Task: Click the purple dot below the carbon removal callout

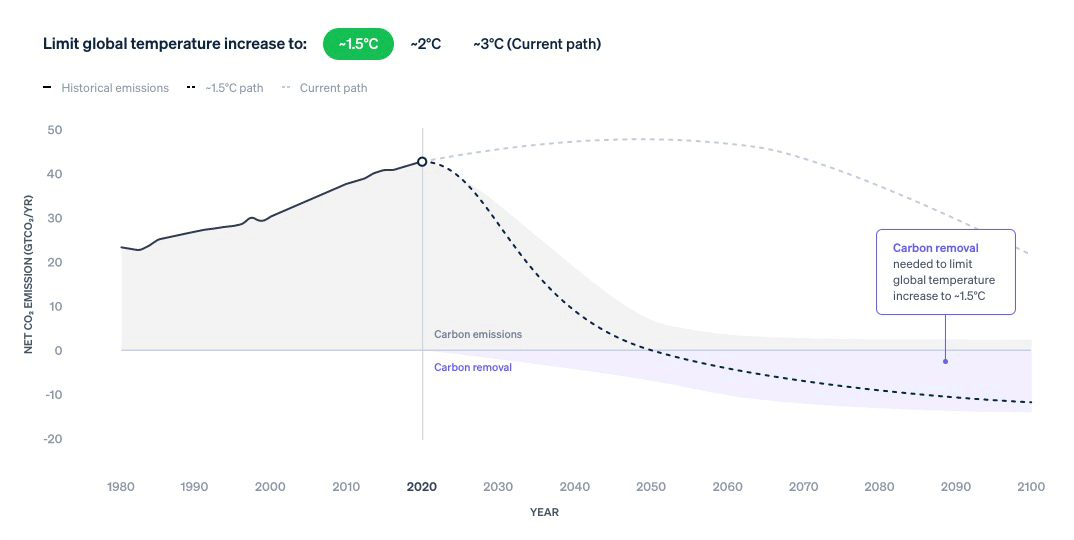Action: [945, 361]
